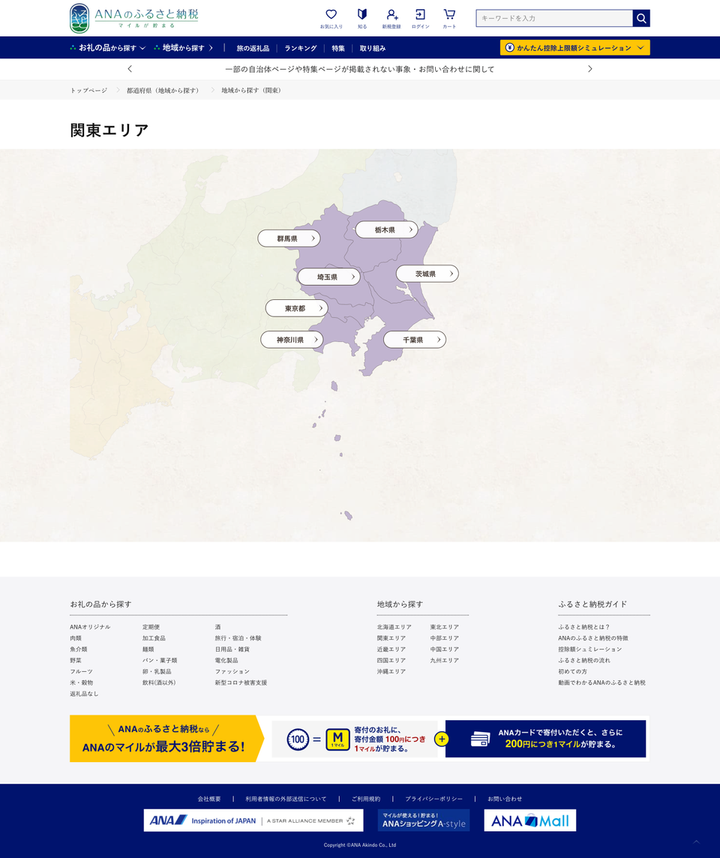Open 動画でわかるANAのふるさと納税 link
This screenshot has width=720, height=858.
602,682
